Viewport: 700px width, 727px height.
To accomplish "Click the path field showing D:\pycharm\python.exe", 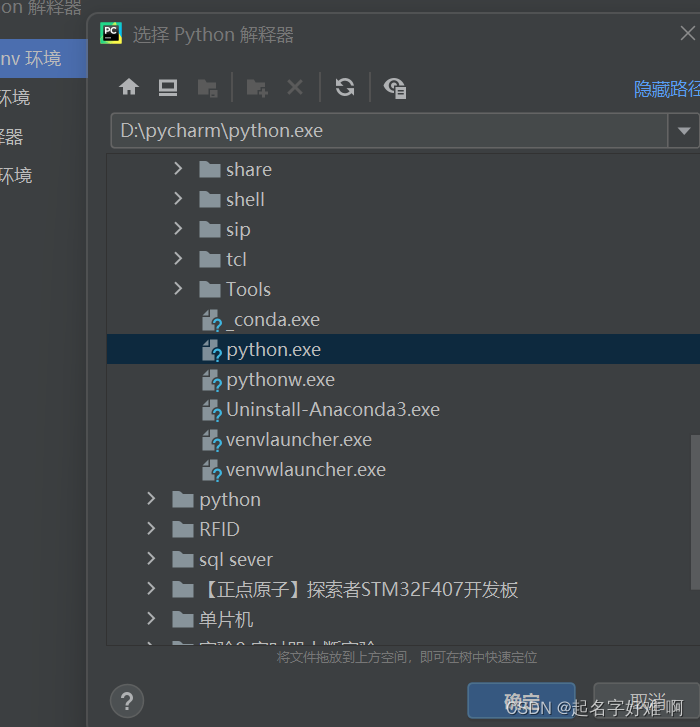I will (389, 131).
